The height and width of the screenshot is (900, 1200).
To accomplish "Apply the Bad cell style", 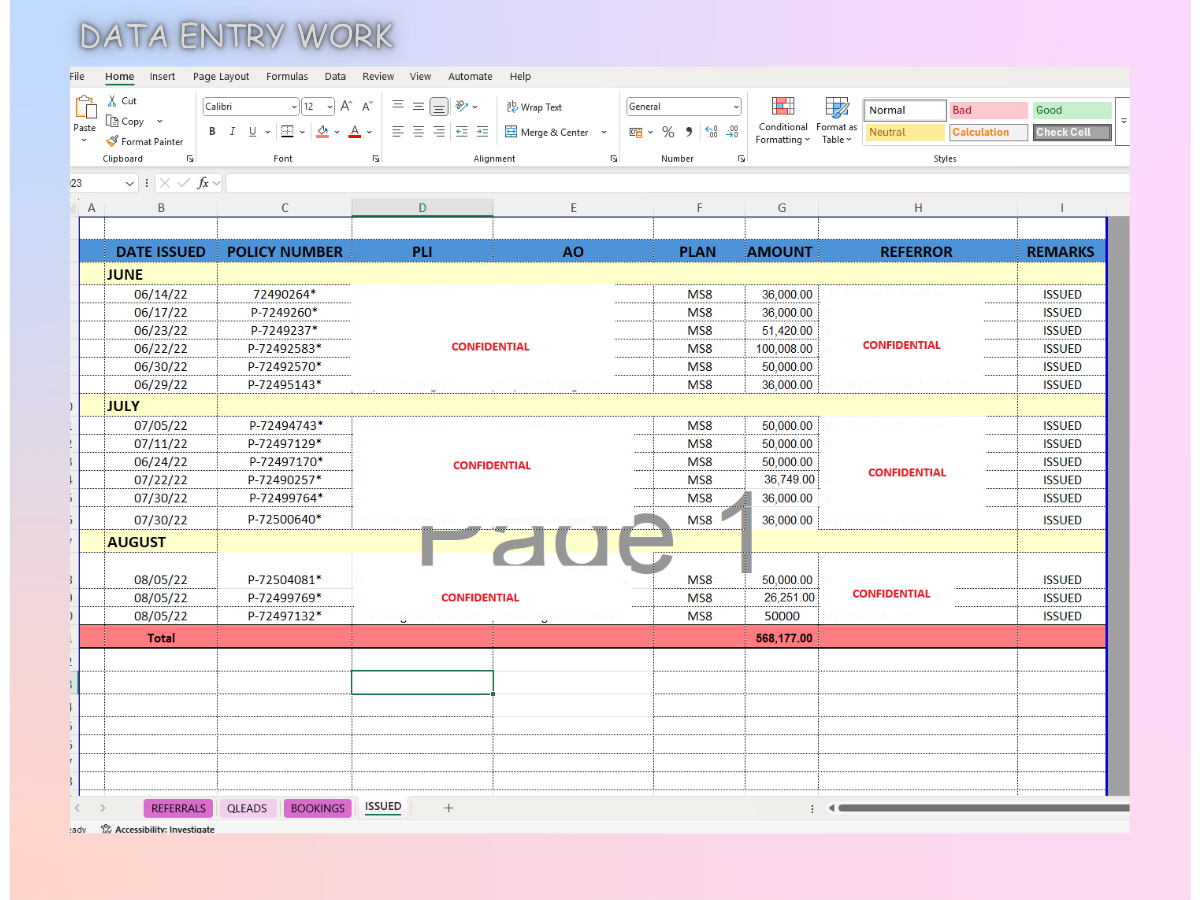I will (988, 110).
